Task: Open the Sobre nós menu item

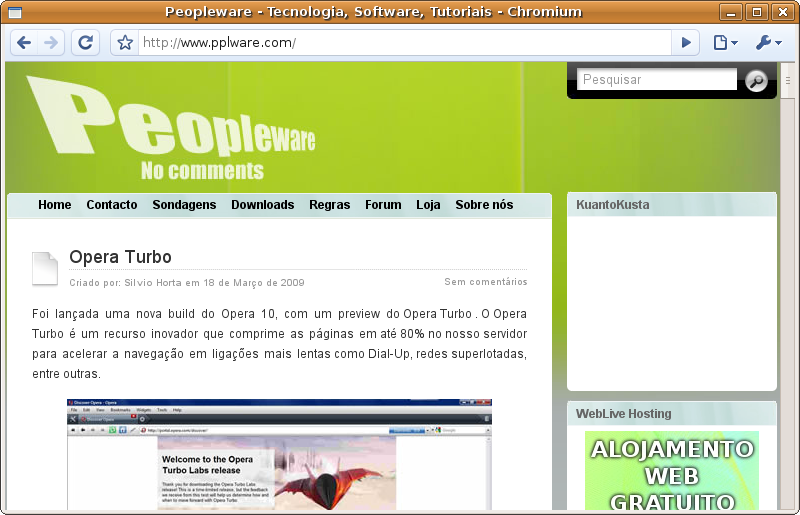Action: click(x=484, y=205)
